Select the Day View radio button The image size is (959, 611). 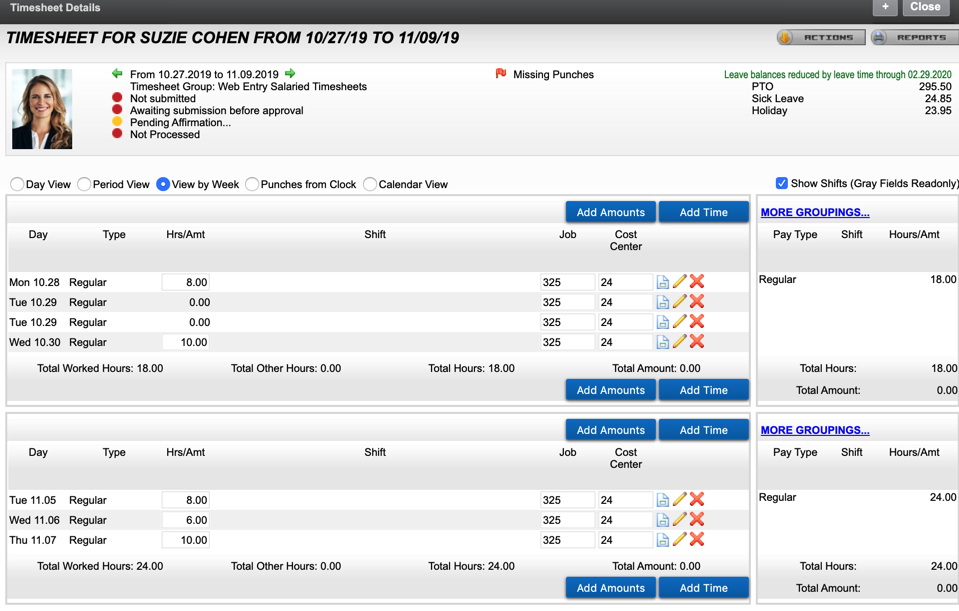coord(17,184)
